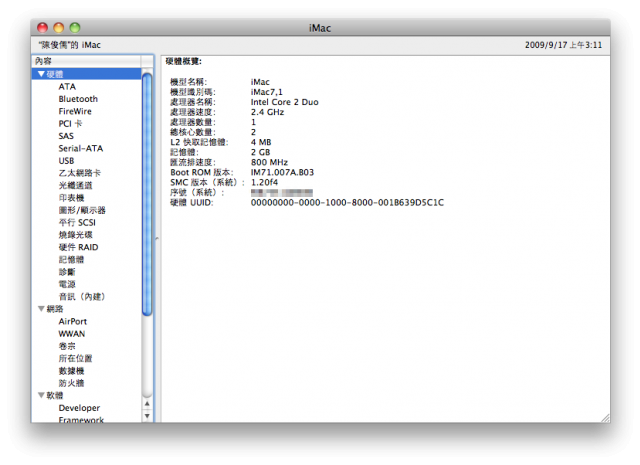The image size is (640, 465).
Task: Select Bluetooth in the hardware list
Action: [78, 99]
